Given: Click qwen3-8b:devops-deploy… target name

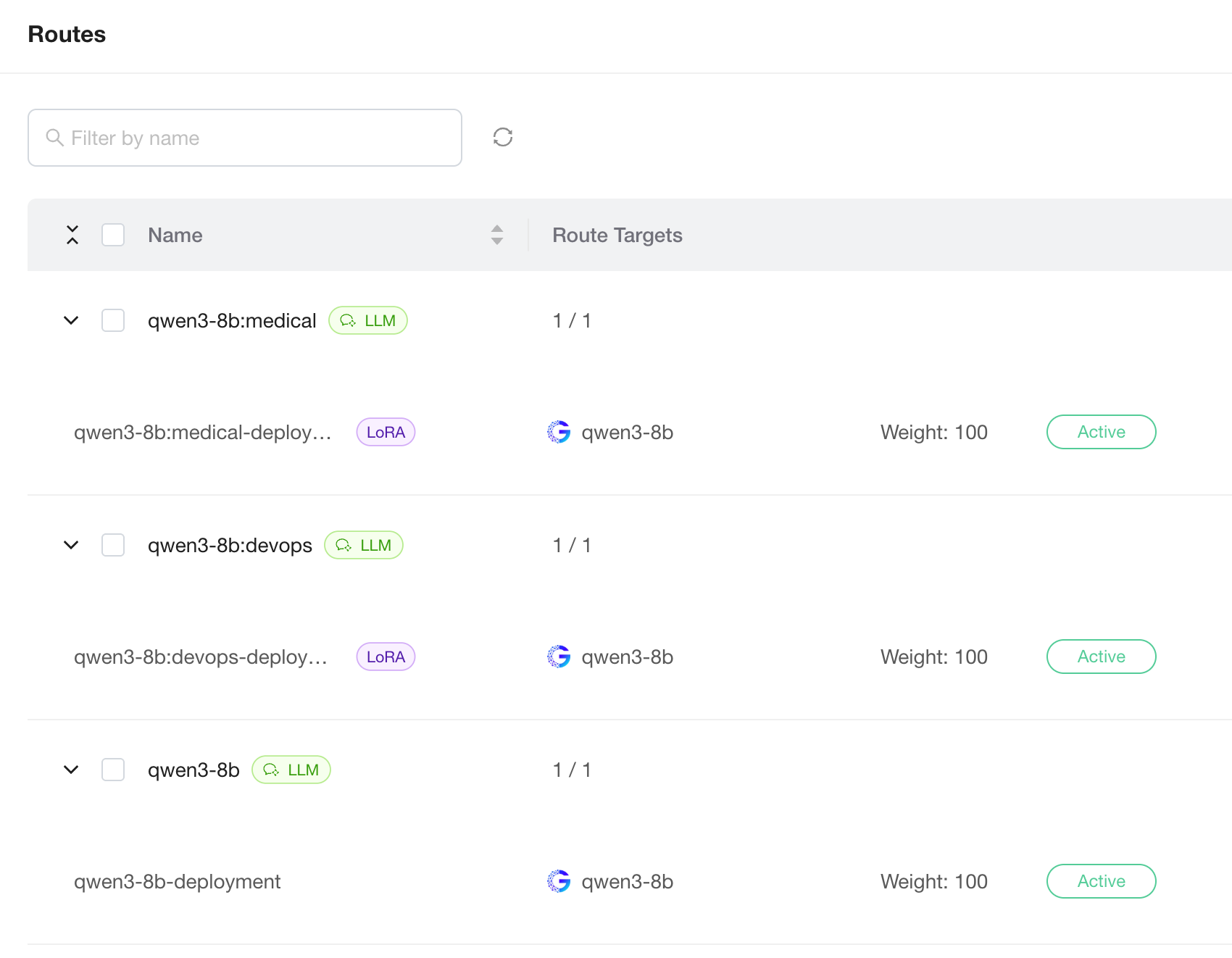Looking at the screenshot, I should pyautogui.click(x=201, y=657).
